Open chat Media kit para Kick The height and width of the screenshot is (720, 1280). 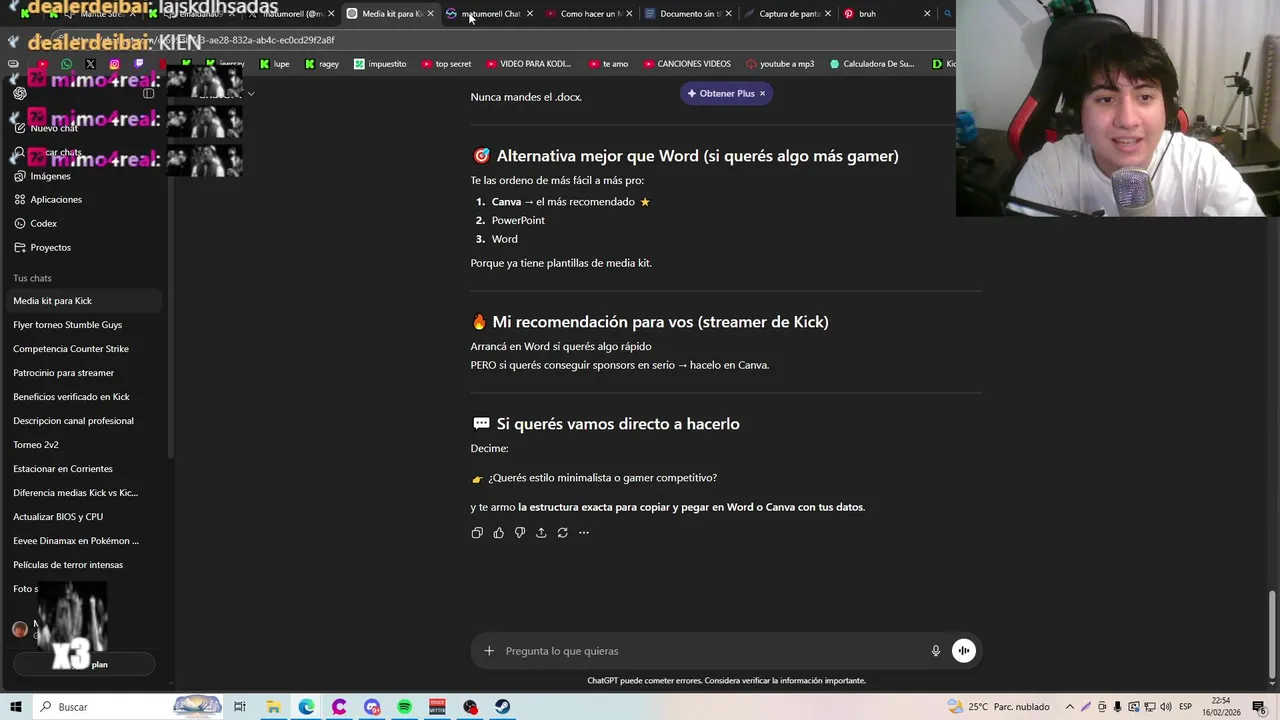[85, 301]
